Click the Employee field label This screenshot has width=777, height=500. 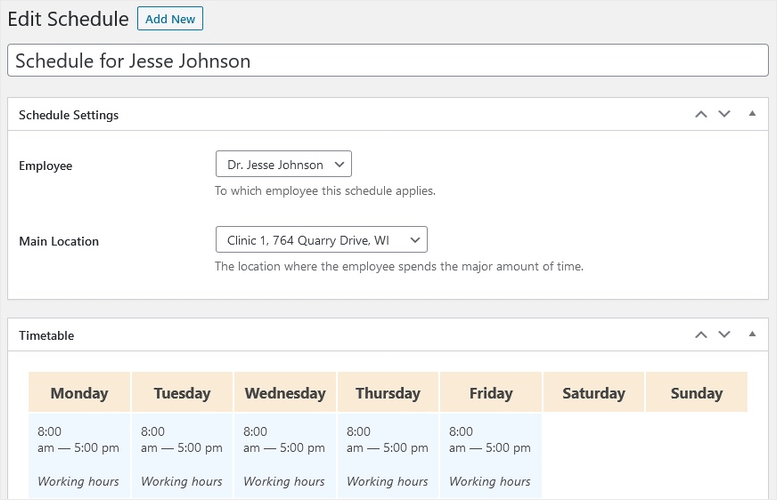coord(46,166)
